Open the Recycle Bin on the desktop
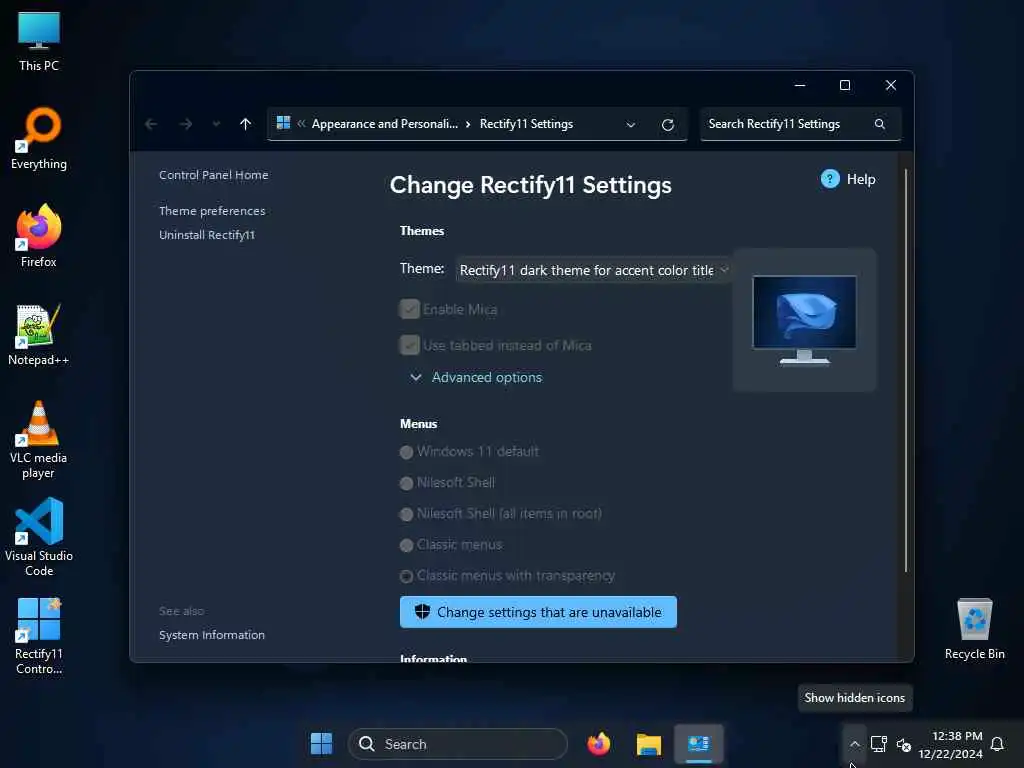Image resolution: width=1024 pixels, height=768 pixels. click(974, 629)
